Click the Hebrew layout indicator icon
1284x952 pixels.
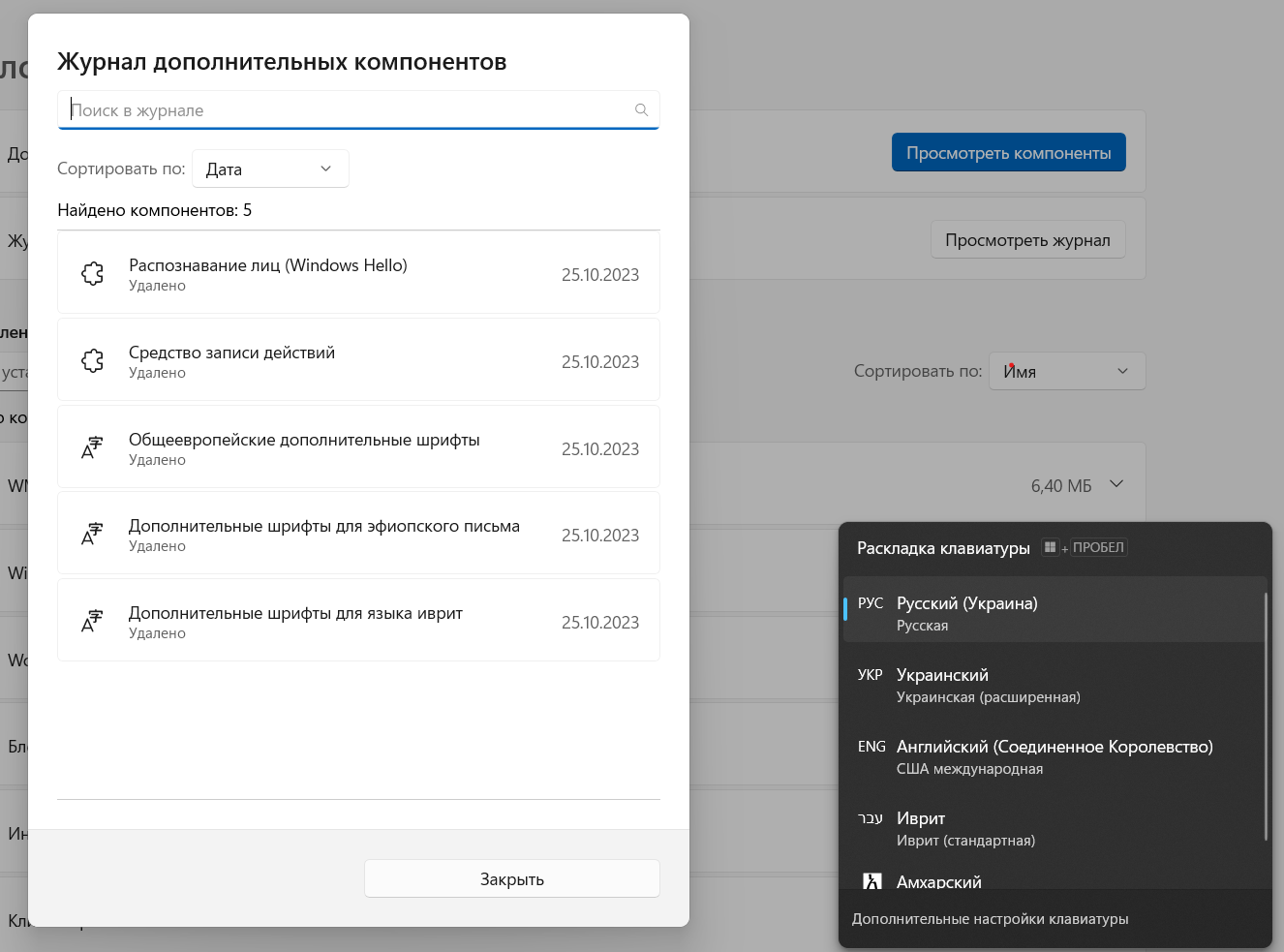coord(871,818)
